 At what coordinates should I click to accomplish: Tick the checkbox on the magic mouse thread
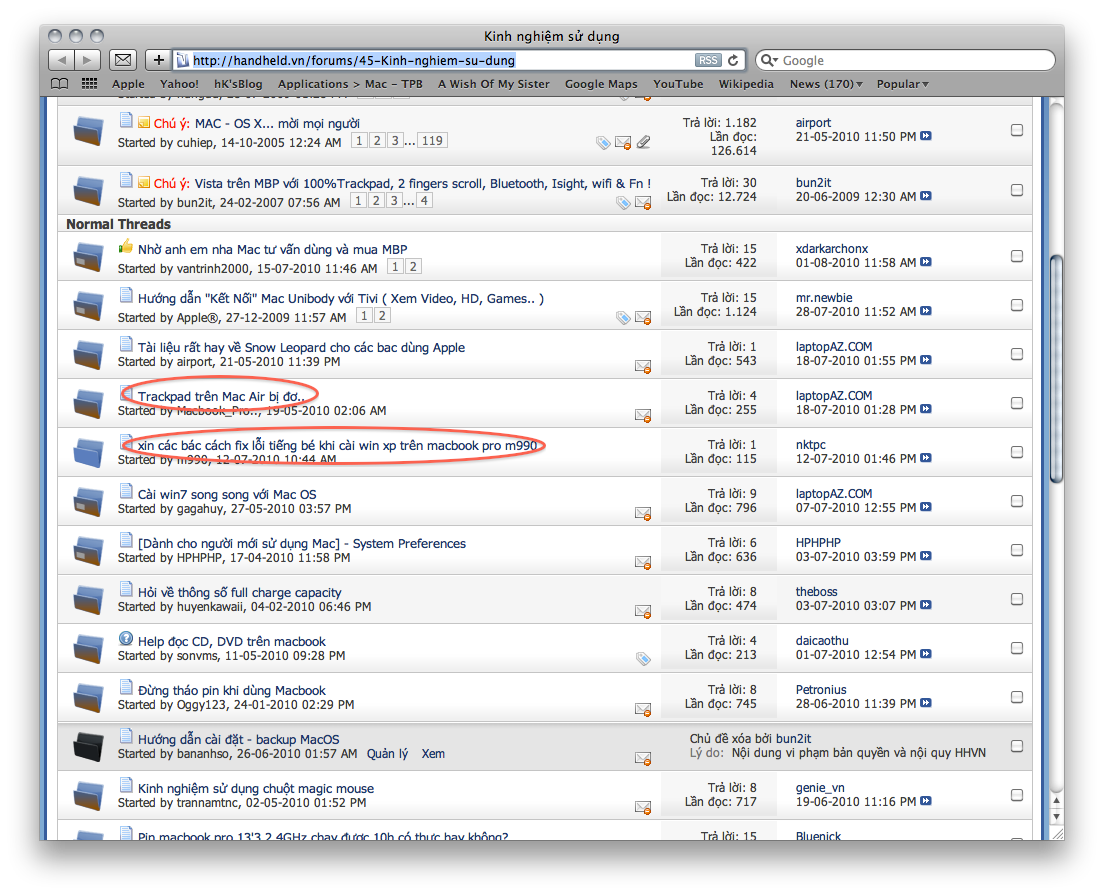tap(1017, 795)
